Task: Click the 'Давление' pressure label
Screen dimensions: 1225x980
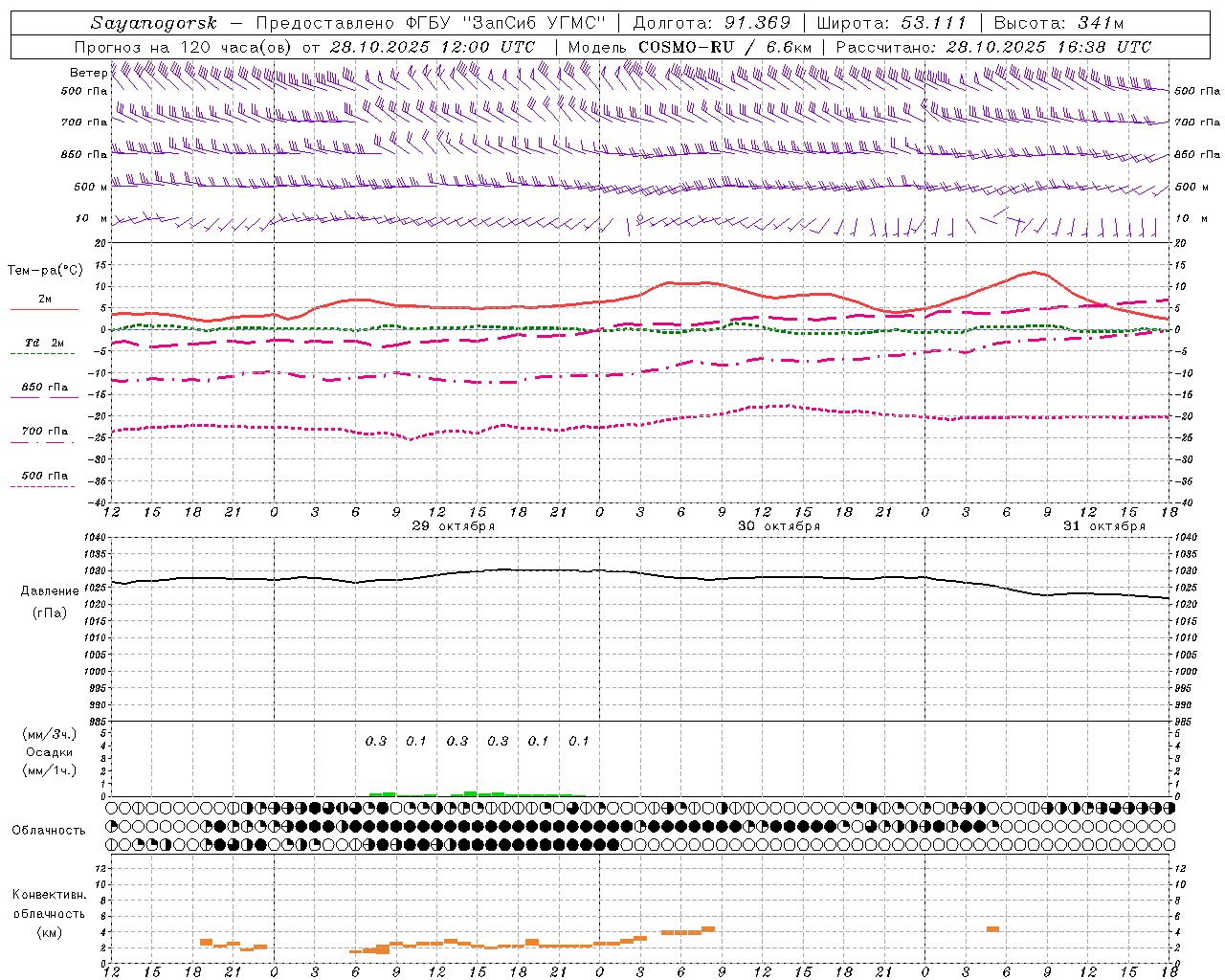Action: click(x=50, y=591)
